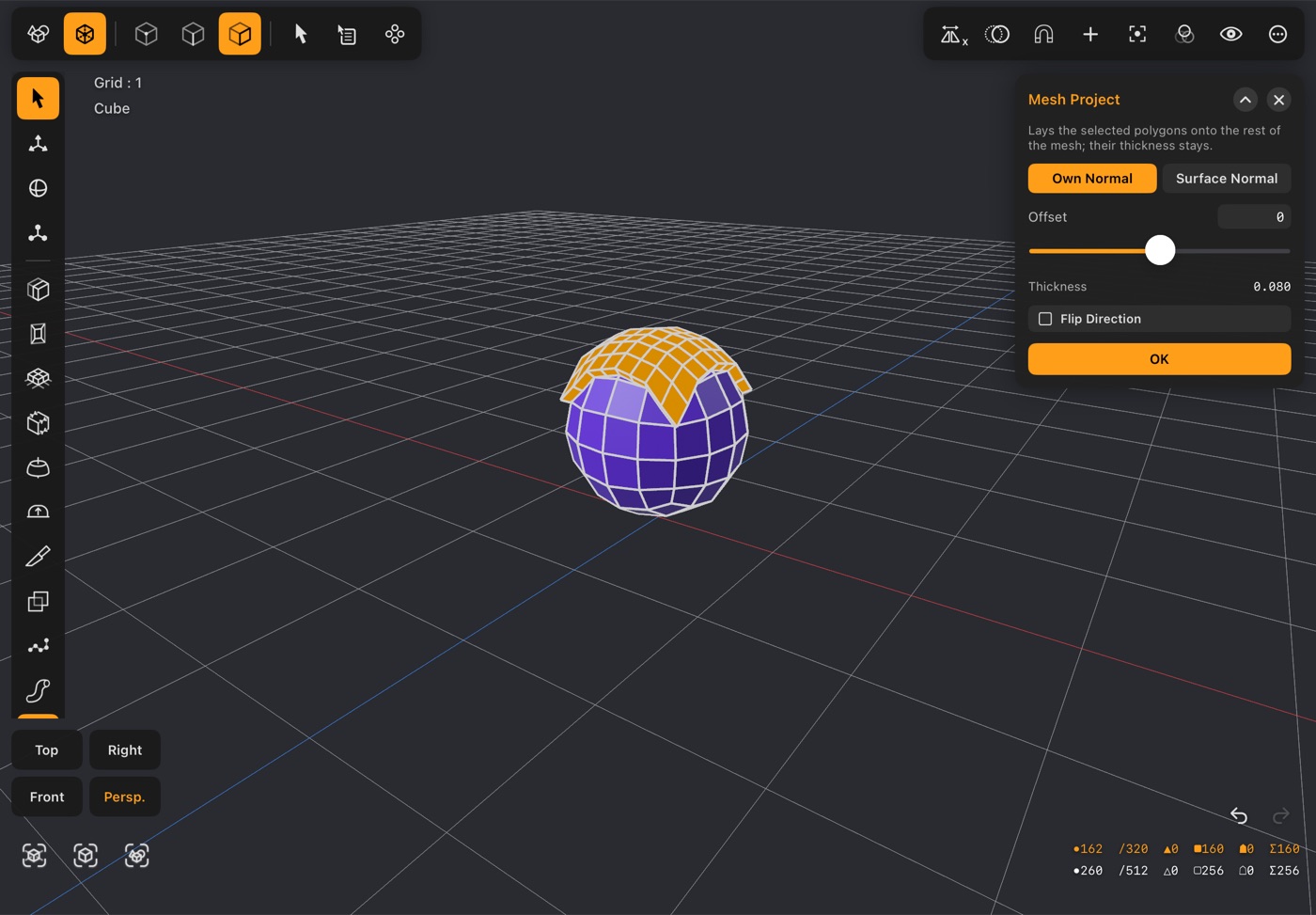Select the cursor pointer in top toolbar
Viewport: 1316px width, 915px height.
301,35
